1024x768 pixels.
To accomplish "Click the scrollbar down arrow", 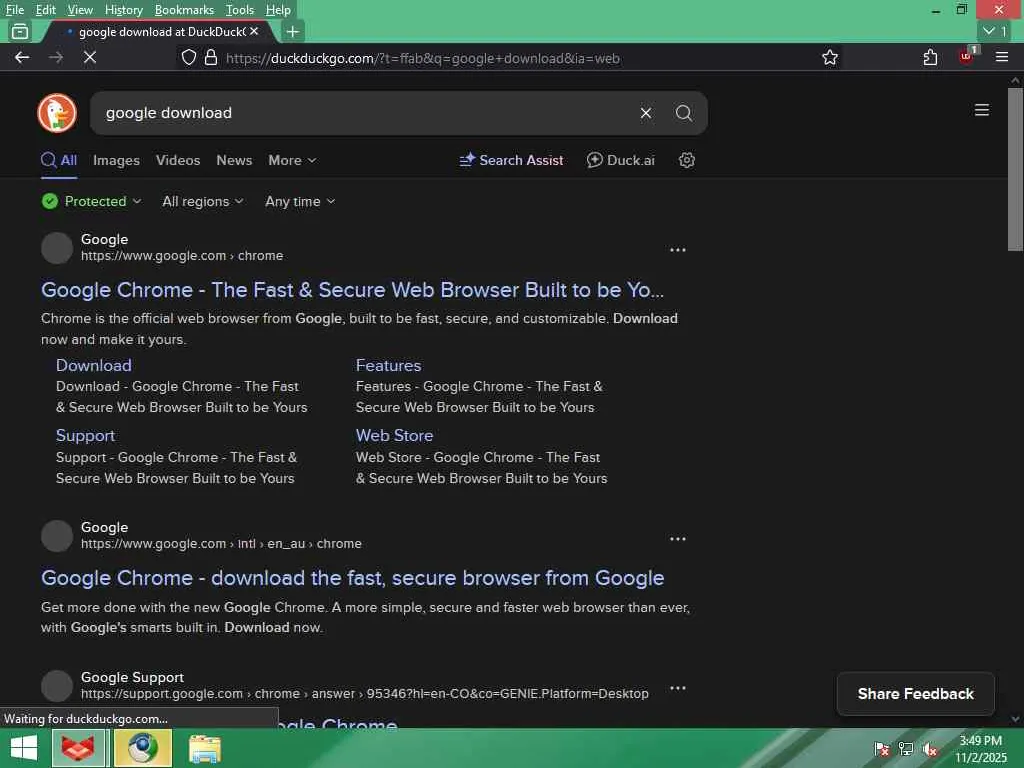I will pyautogui.click(x=1015, y=719).
